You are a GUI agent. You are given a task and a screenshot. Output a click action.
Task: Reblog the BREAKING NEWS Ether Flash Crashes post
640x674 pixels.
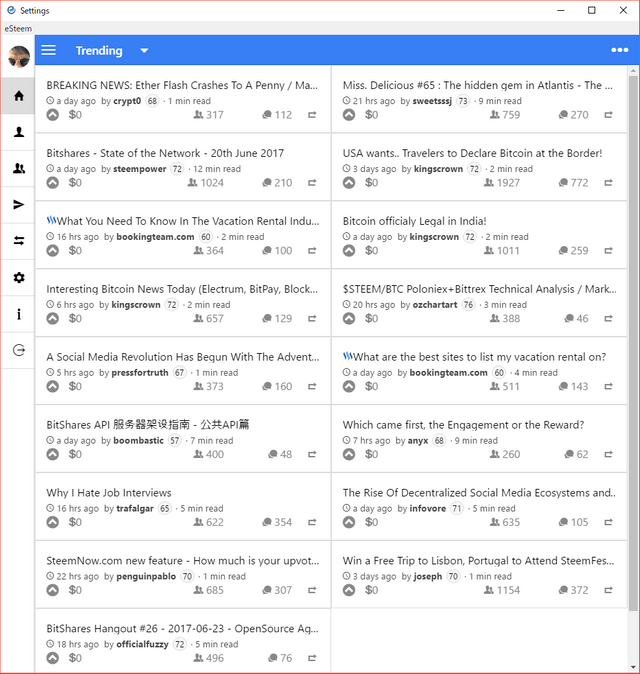[x=312, y=115]
